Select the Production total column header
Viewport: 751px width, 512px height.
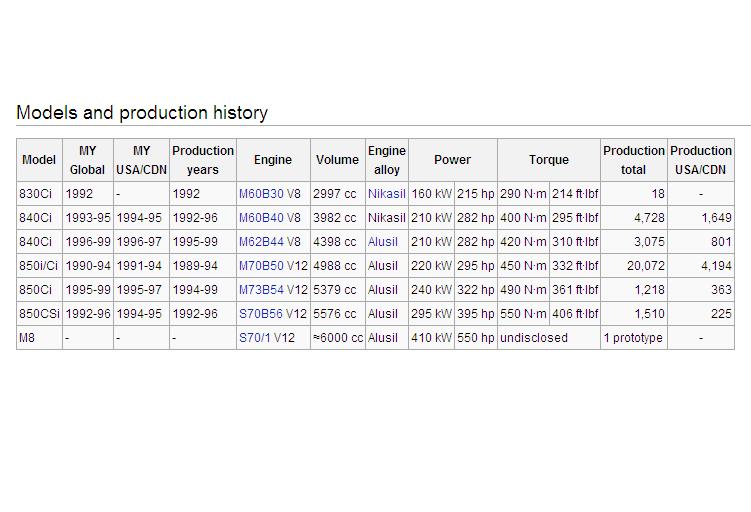point(633,160)
